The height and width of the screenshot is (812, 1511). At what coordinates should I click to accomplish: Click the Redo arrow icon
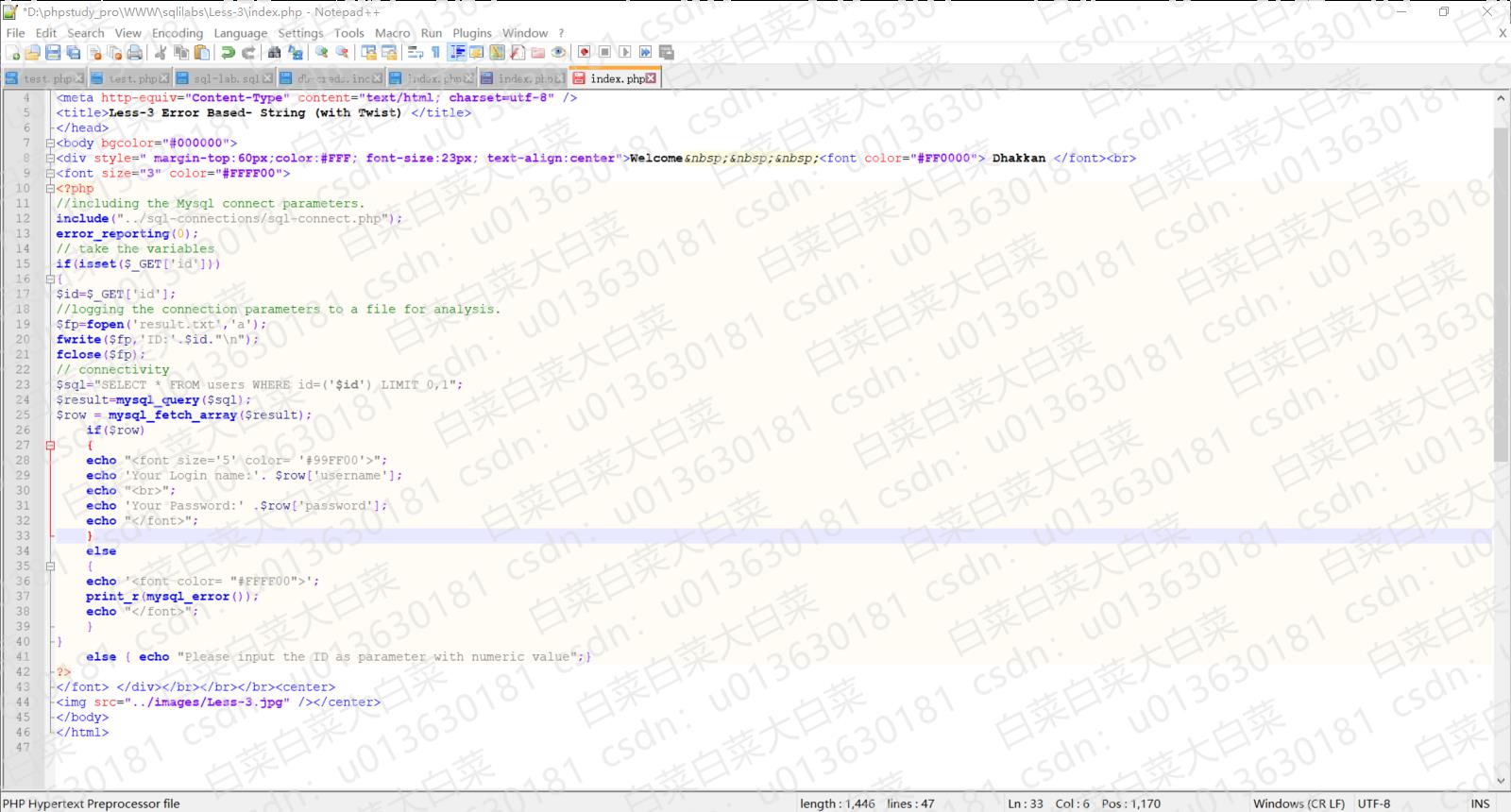coord(248,52)
